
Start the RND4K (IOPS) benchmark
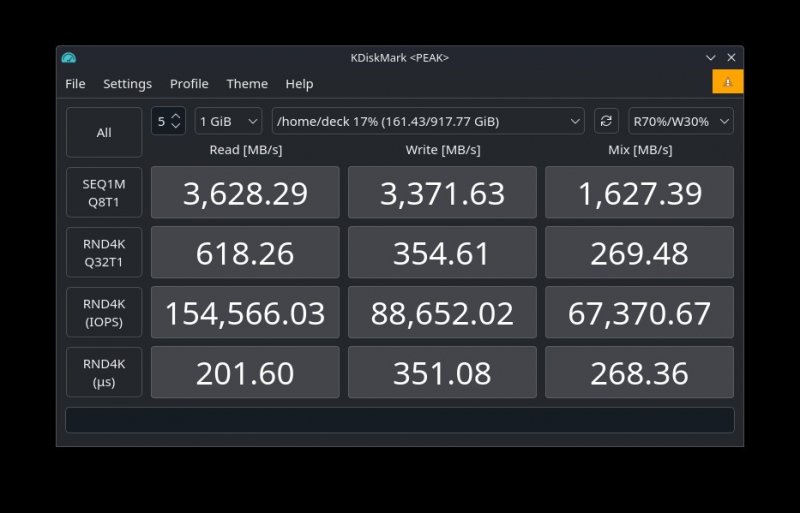tap(104, 312)
